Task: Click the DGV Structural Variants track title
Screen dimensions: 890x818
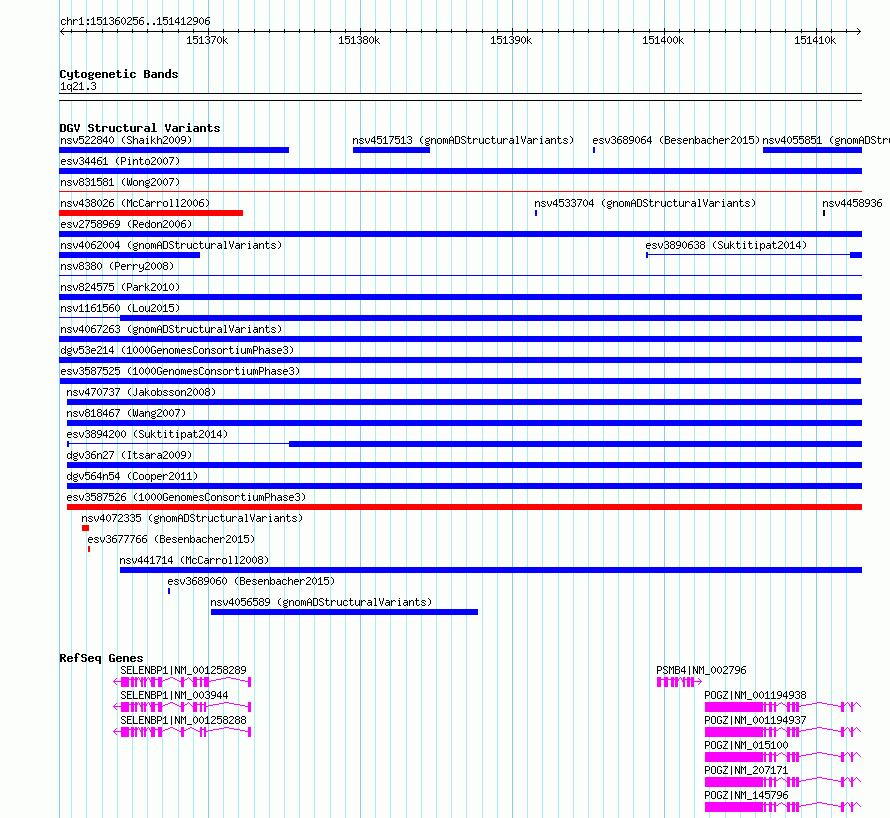Action: 140,128
